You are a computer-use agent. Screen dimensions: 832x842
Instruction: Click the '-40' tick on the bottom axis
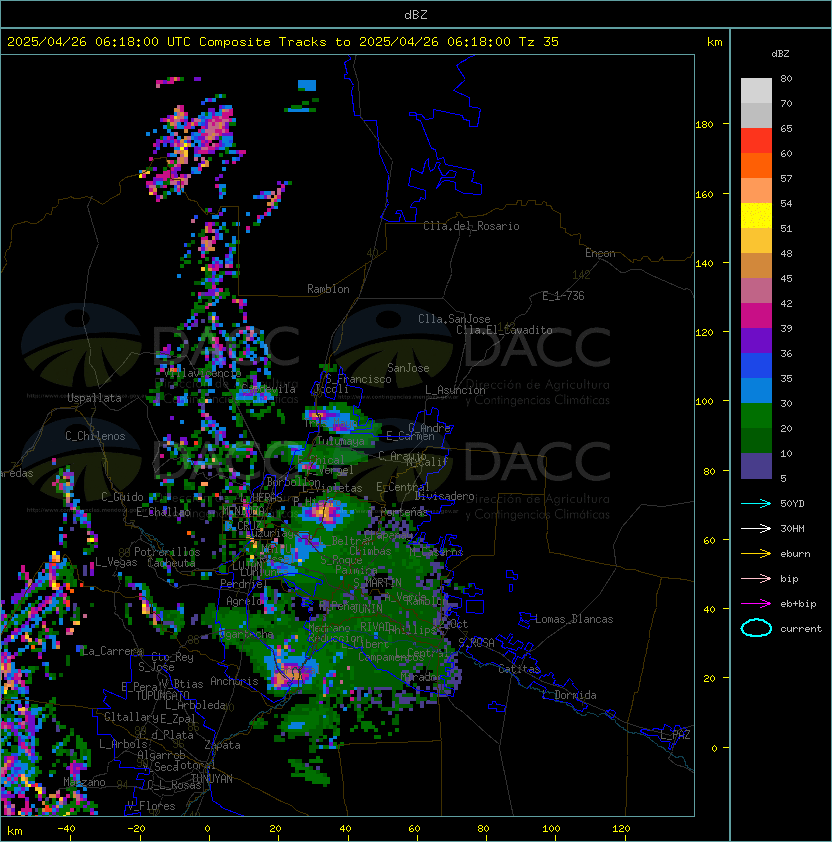(66, 829)
